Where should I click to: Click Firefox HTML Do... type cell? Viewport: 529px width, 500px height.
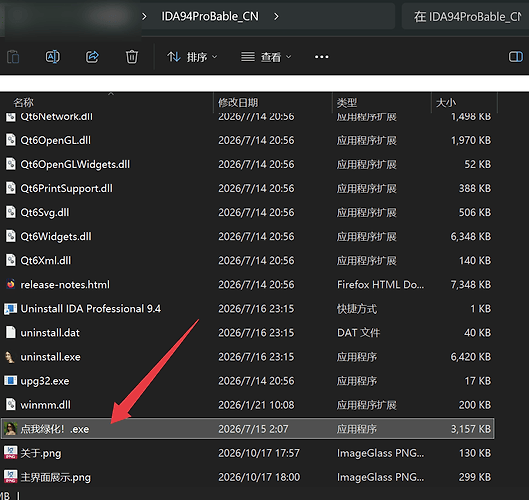click(381, 284)
